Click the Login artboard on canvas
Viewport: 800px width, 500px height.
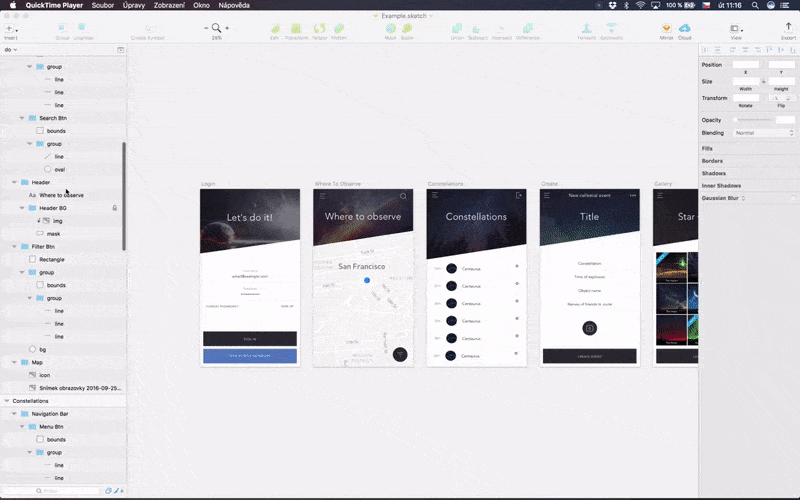click(x=250, y=278)
